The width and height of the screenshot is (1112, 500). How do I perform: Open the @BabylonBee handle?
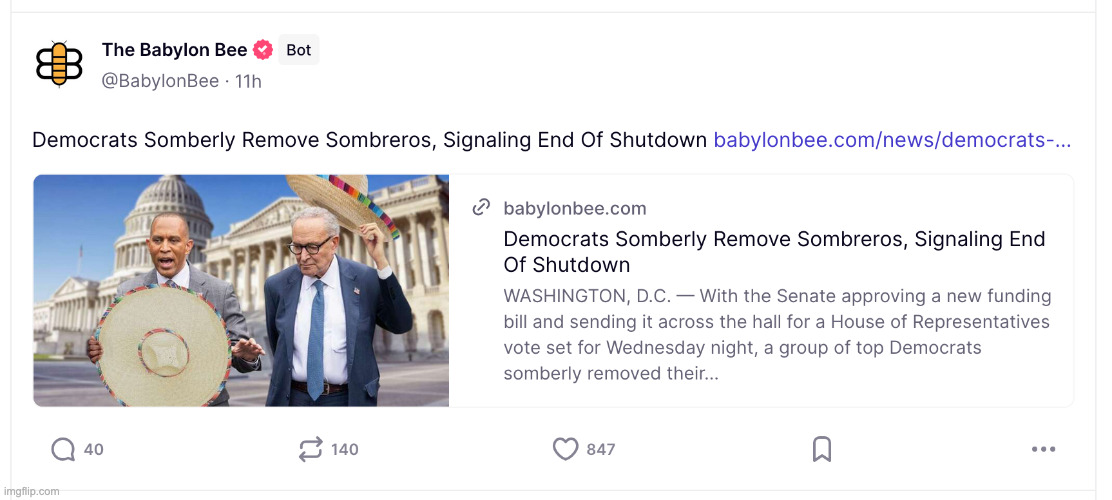pyautogui.click(x=160, y=81)
